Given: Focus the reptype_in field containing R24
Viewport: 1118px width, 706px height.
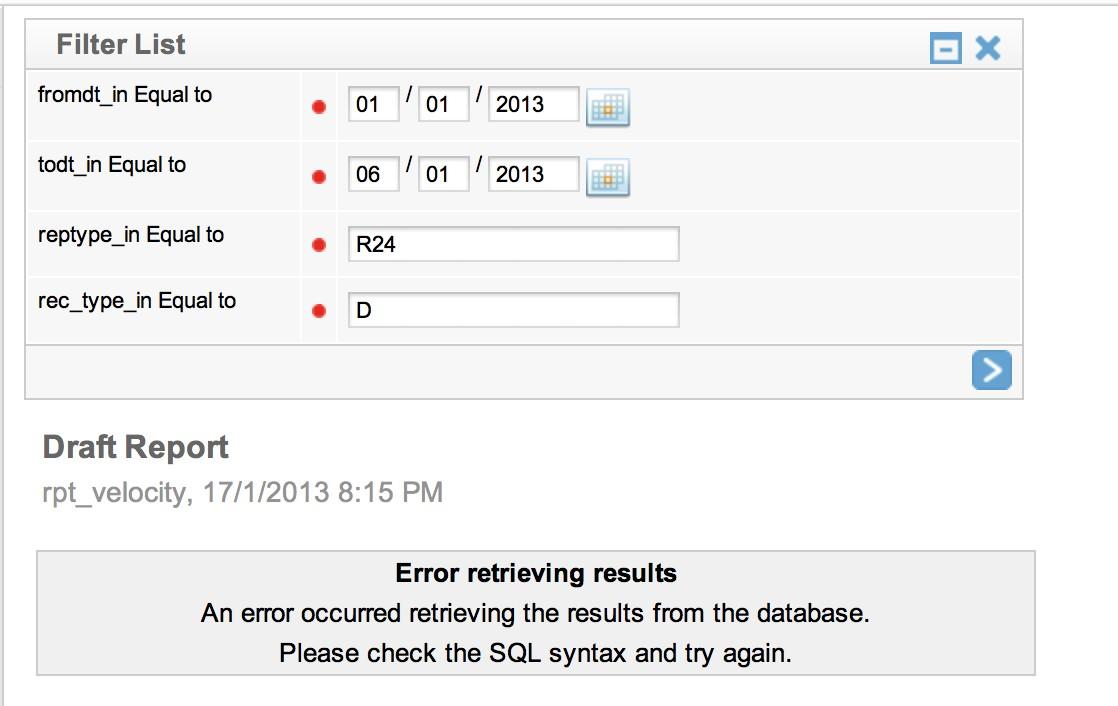Looking at the screenshot, I should point(513,244).
